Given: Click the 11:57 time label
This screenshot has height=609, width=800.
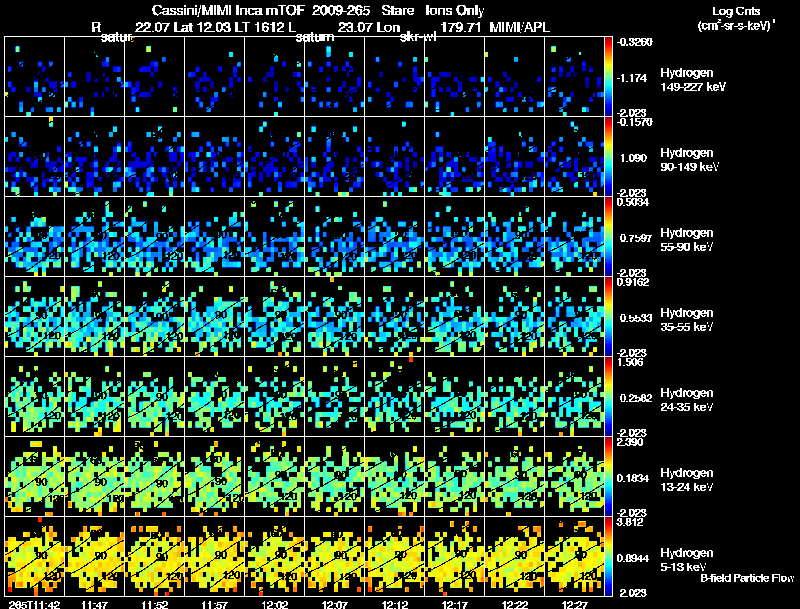Looking at the screenshot, I should [214, 604].
